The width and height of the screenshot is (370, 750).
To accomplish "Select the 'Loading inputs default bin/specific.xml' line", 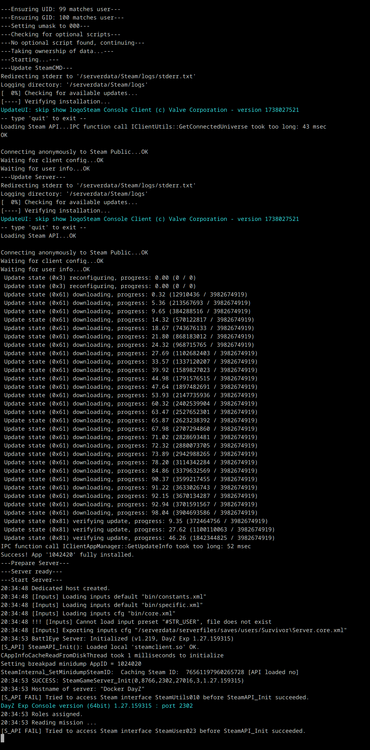I will tap(101, 604).
